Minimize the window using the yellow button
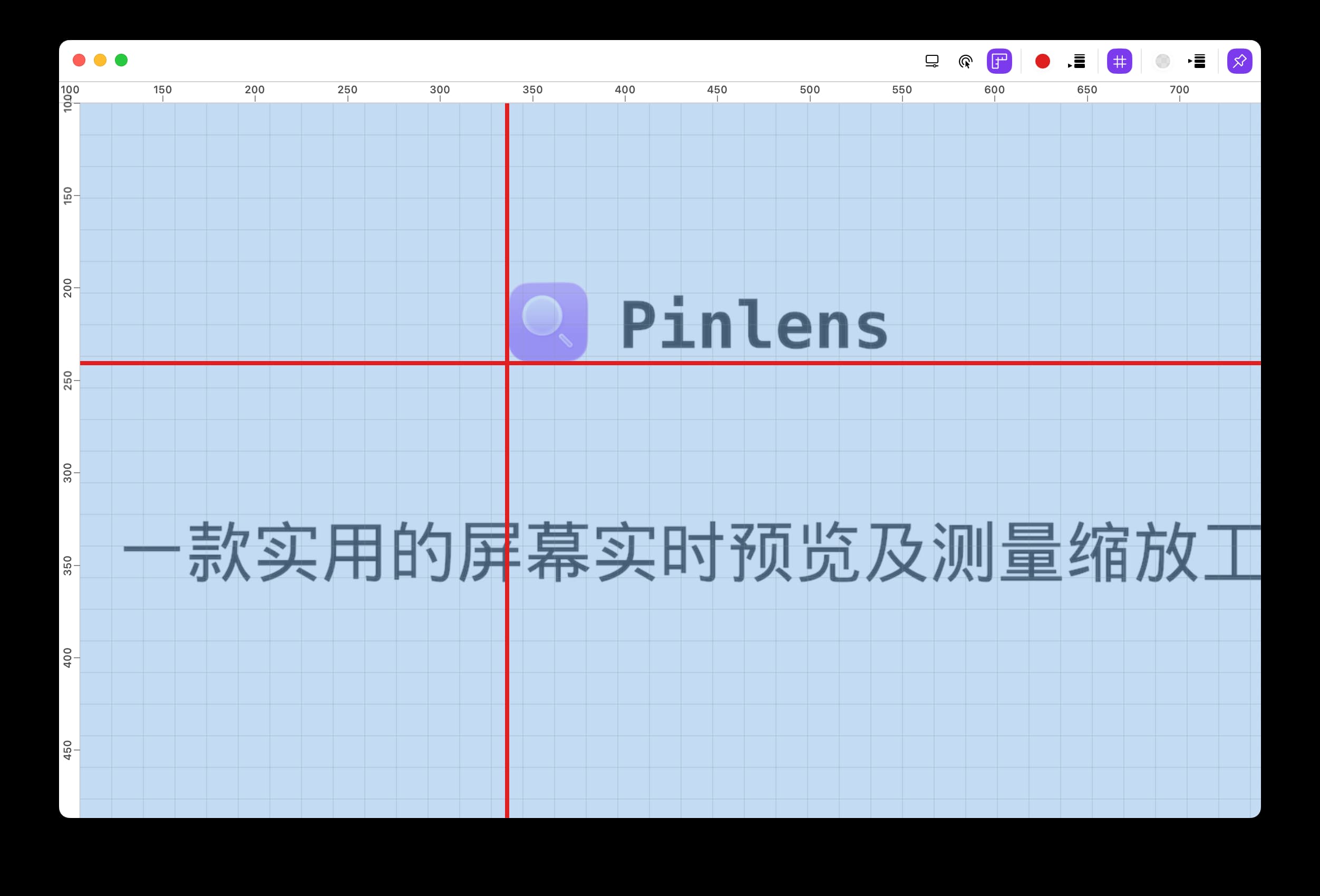Viewport: 1320px width, 896px height. (100, 60)
